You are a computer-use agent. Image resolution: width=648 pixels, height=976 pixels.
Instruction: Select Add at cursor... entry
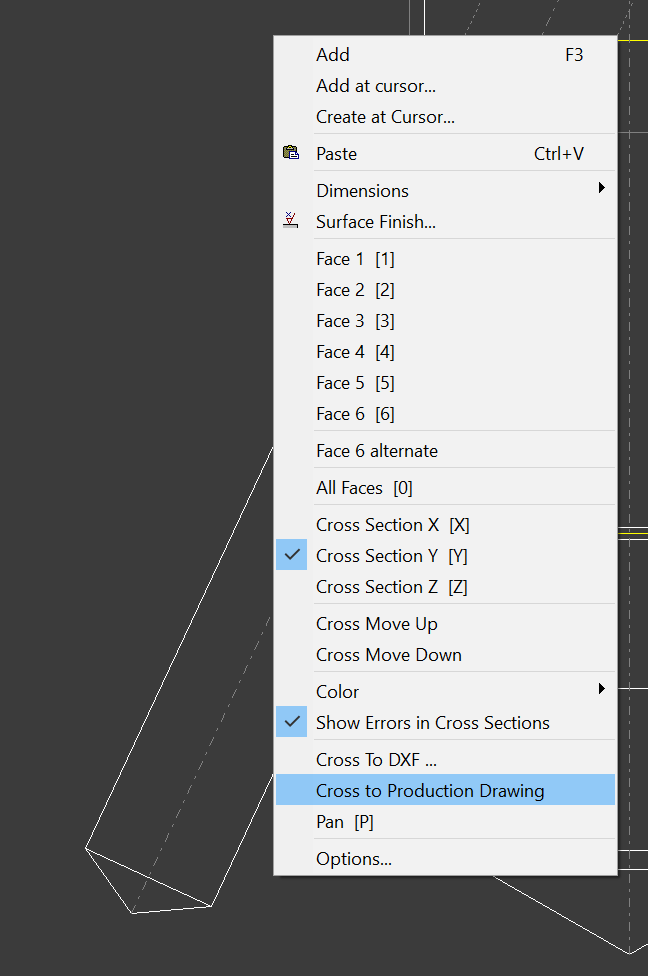[x=445, y=86]
